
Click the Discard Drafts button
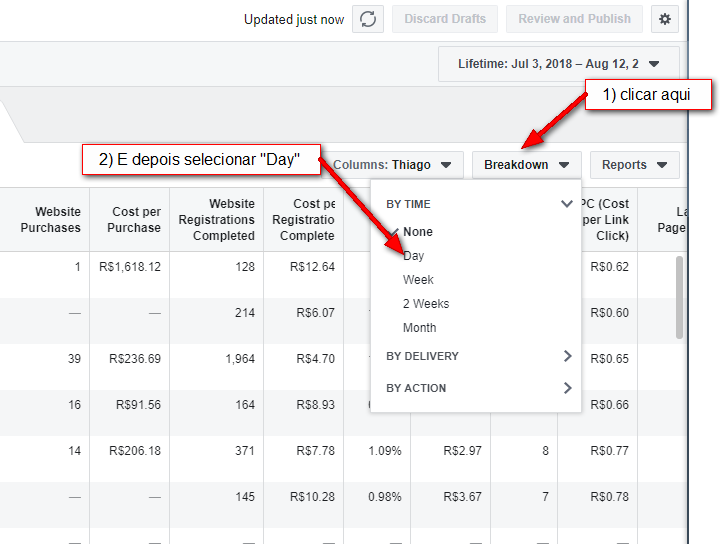tap(445, 19)
